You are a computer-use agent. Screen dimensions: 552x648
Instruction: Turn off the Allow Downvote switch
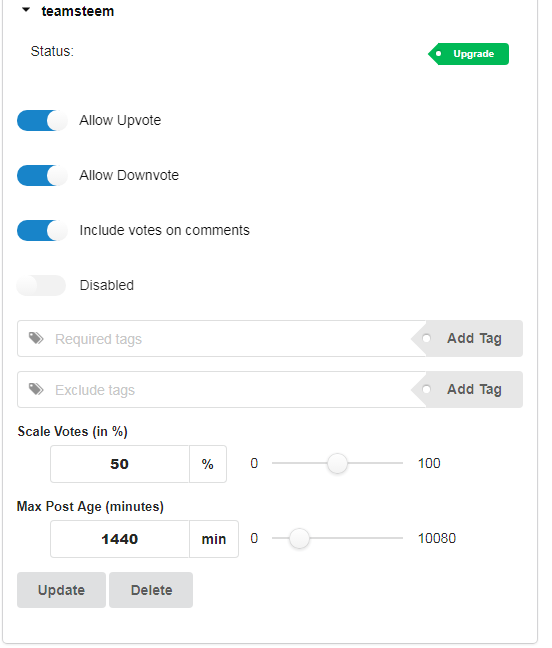click(42, 175)
